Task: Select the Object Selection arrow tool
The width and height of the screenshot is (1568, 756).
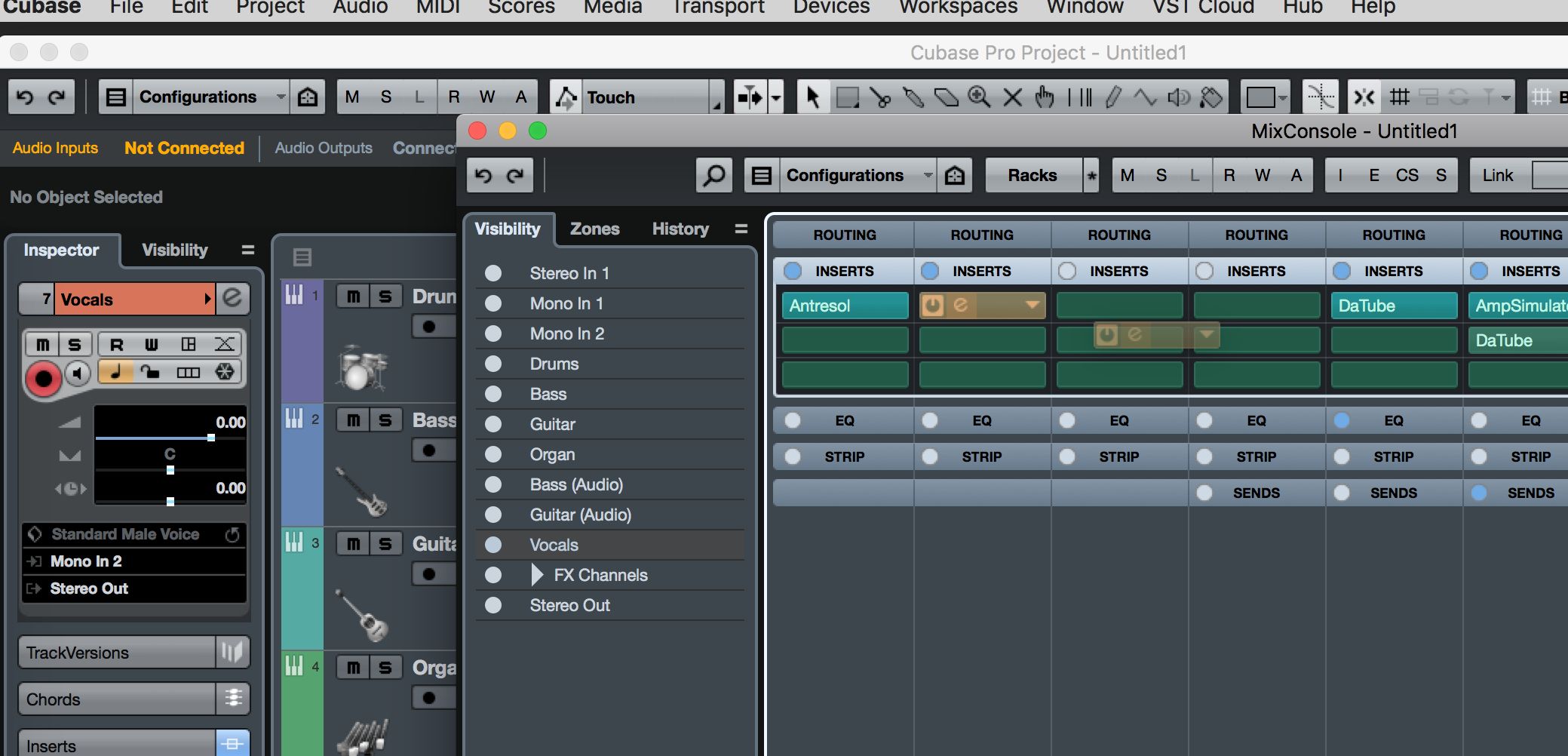Action: click(812, 97)
